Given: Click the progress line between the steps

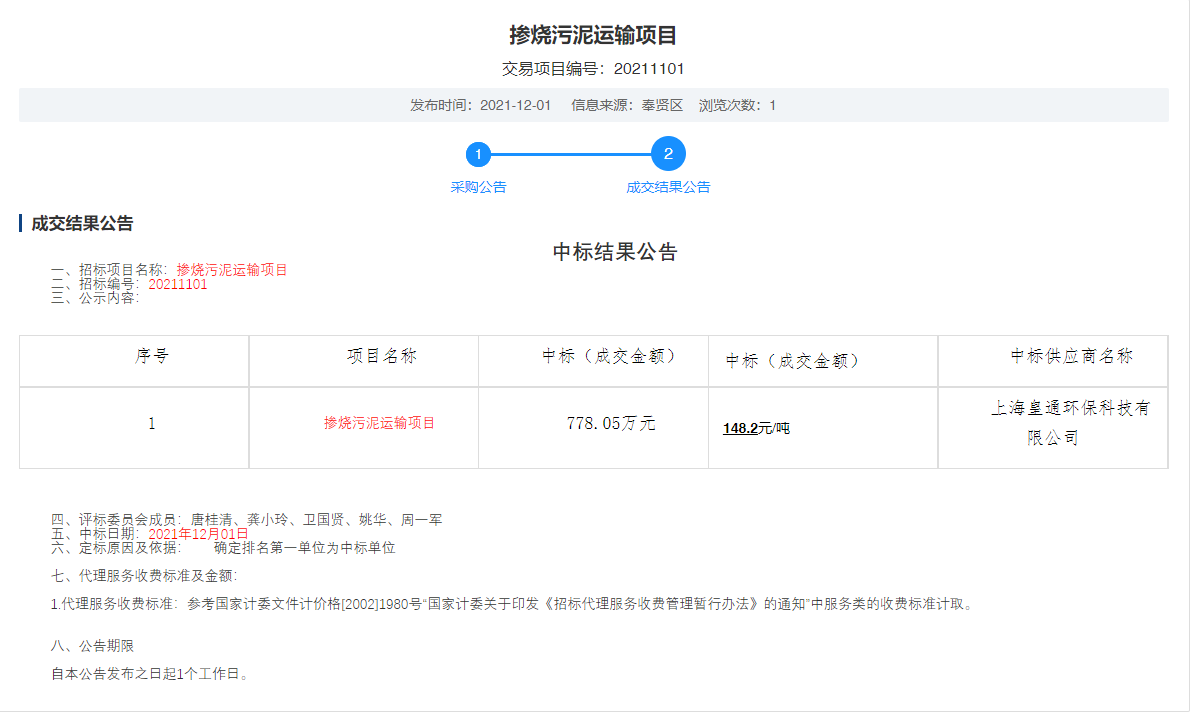Looking at the screenshot, I should pos(572,155).
